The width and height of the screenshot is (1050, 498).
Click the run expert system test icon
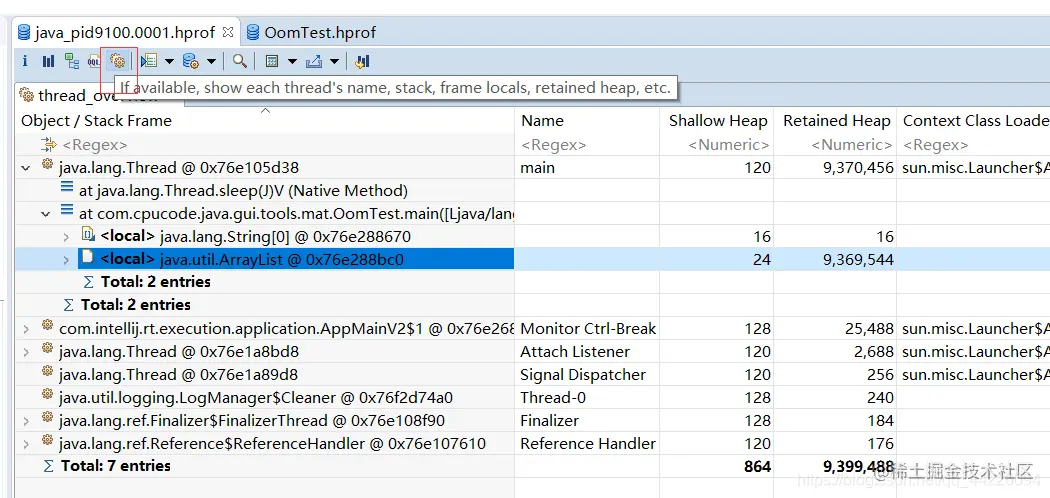(149, 62)
